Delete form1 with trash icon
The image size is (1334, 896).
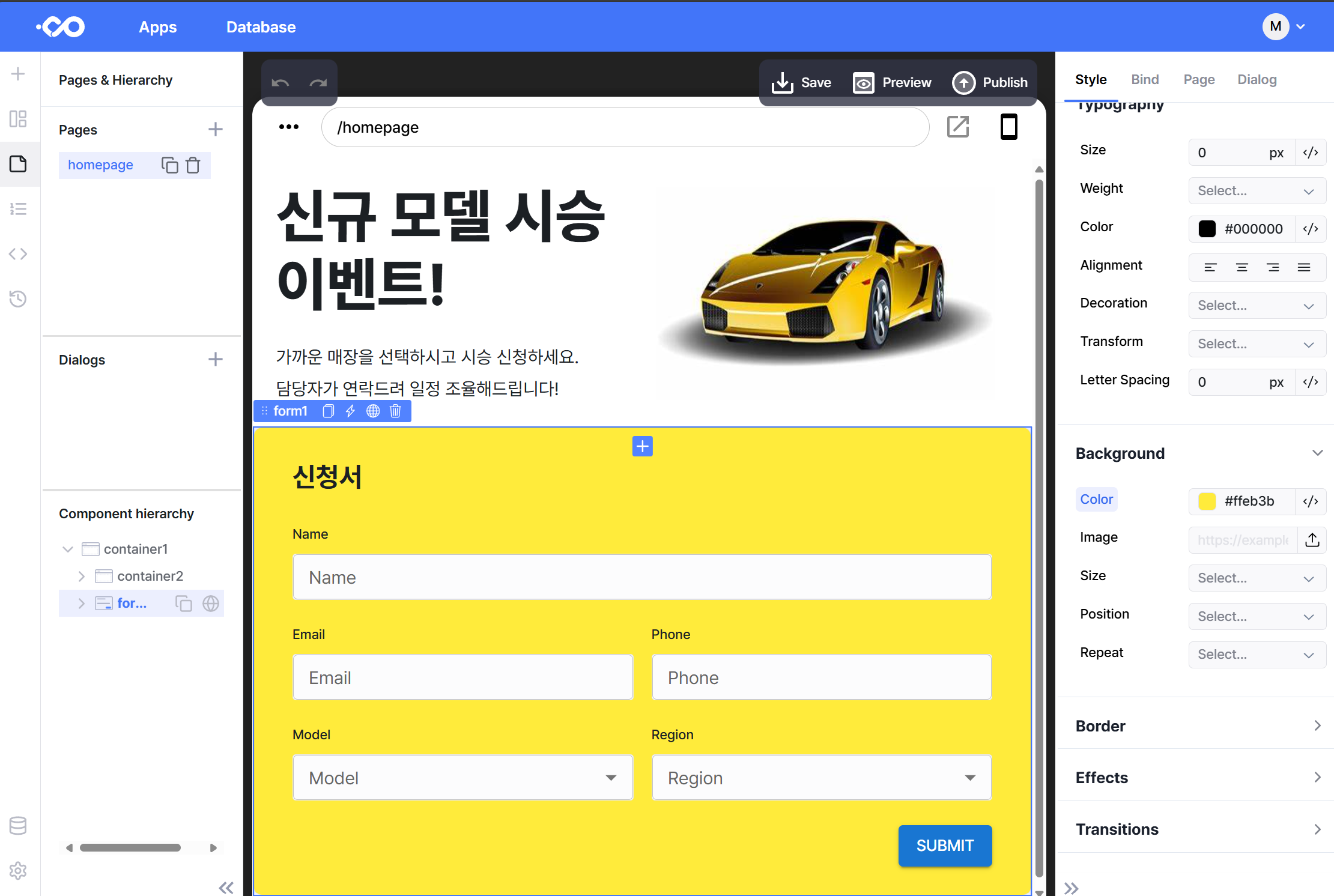(395, 411)
